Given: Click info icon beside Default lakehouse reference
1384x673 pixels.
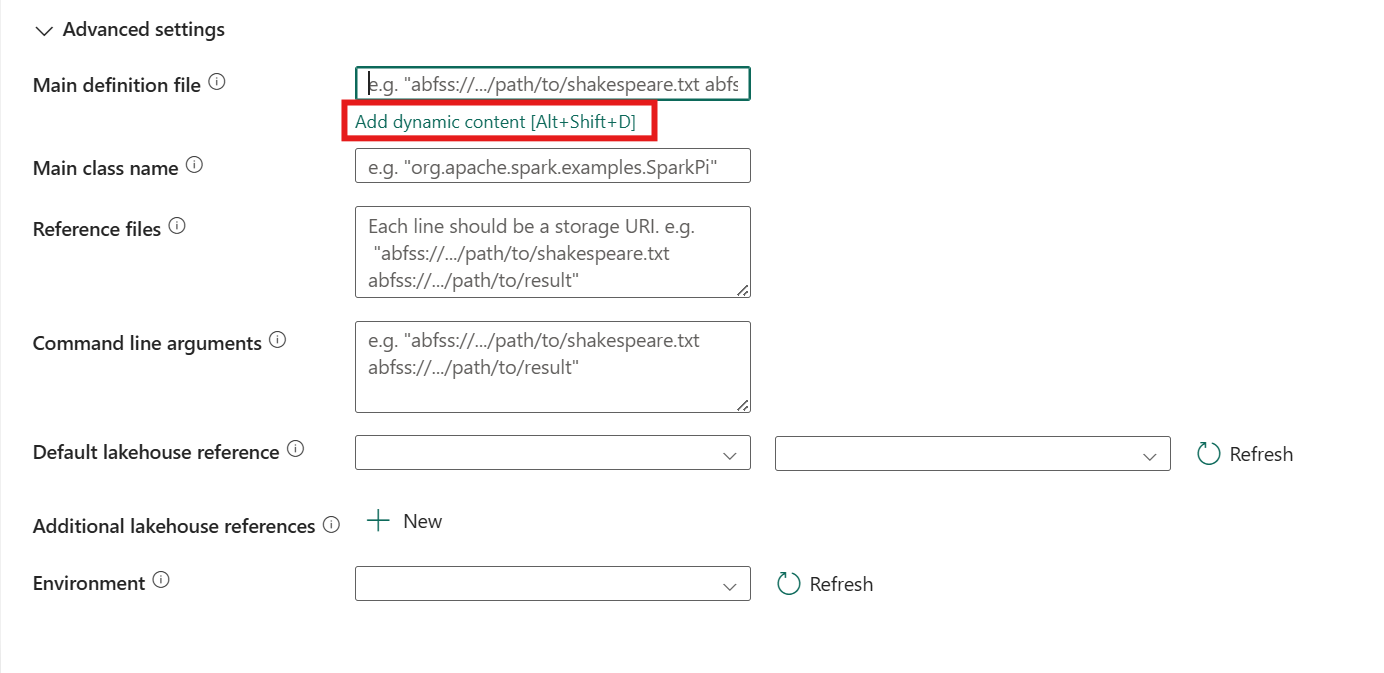Looking at the screenshot, I should pos(296,450).
